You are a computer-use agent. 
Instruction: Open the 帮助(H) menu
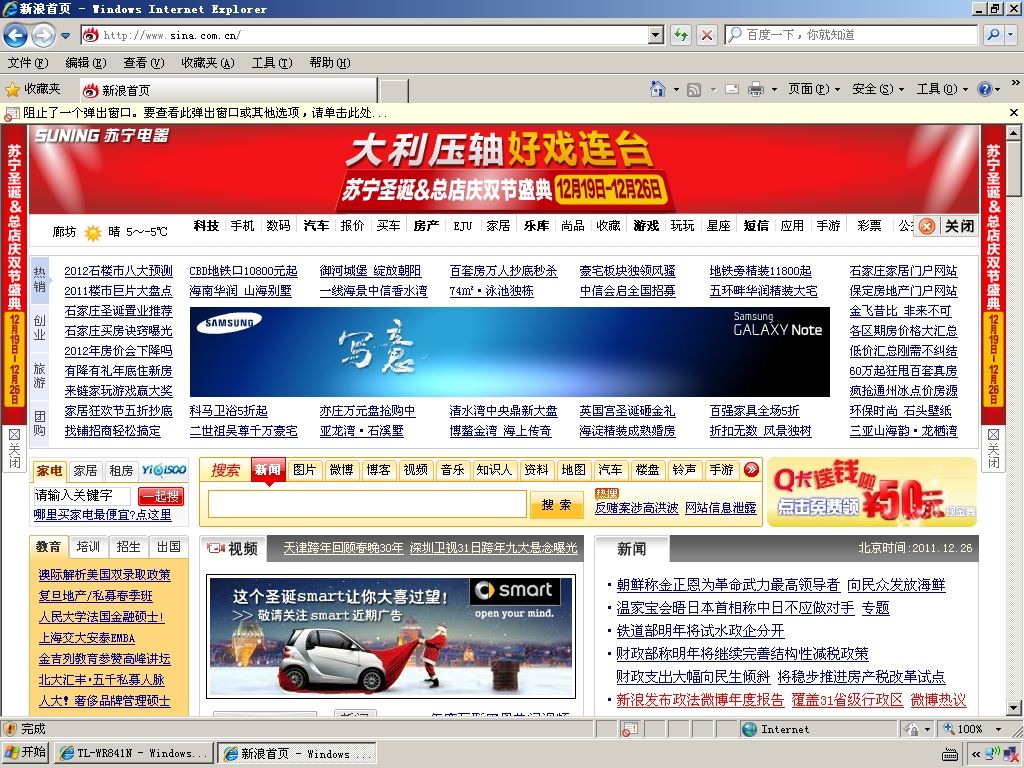point(330,63)
